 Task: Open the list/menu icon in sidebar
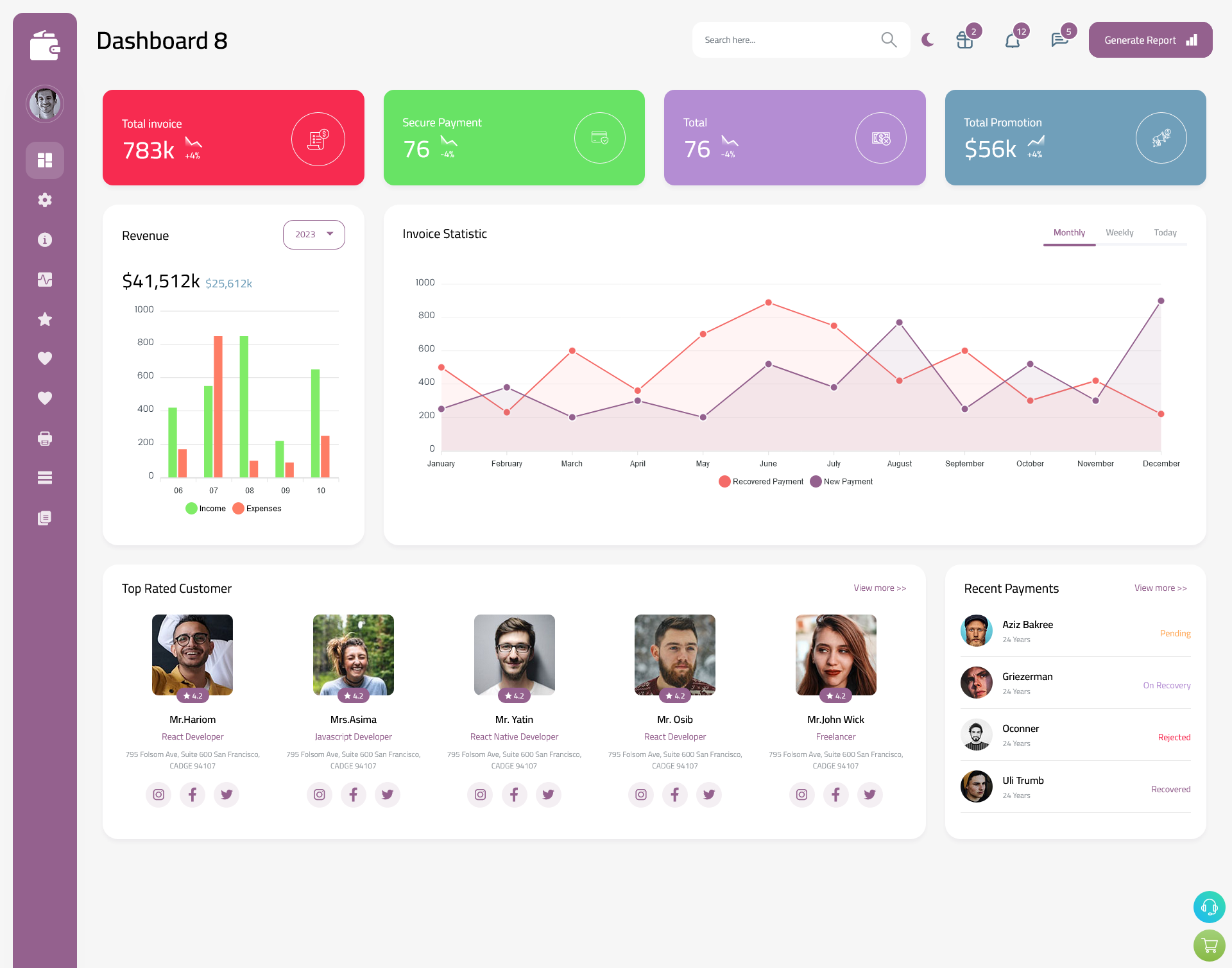[44, 477]
